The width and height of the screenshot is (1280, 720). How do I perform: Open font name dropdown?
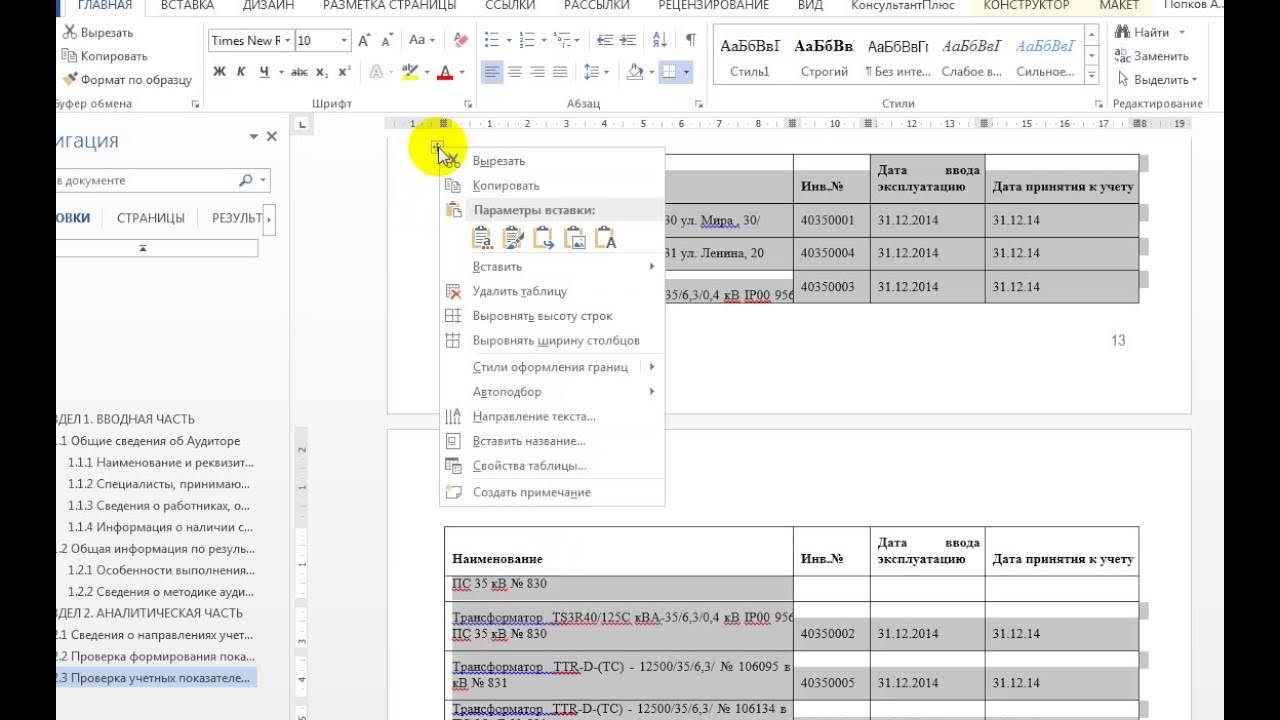coord(288,40)
